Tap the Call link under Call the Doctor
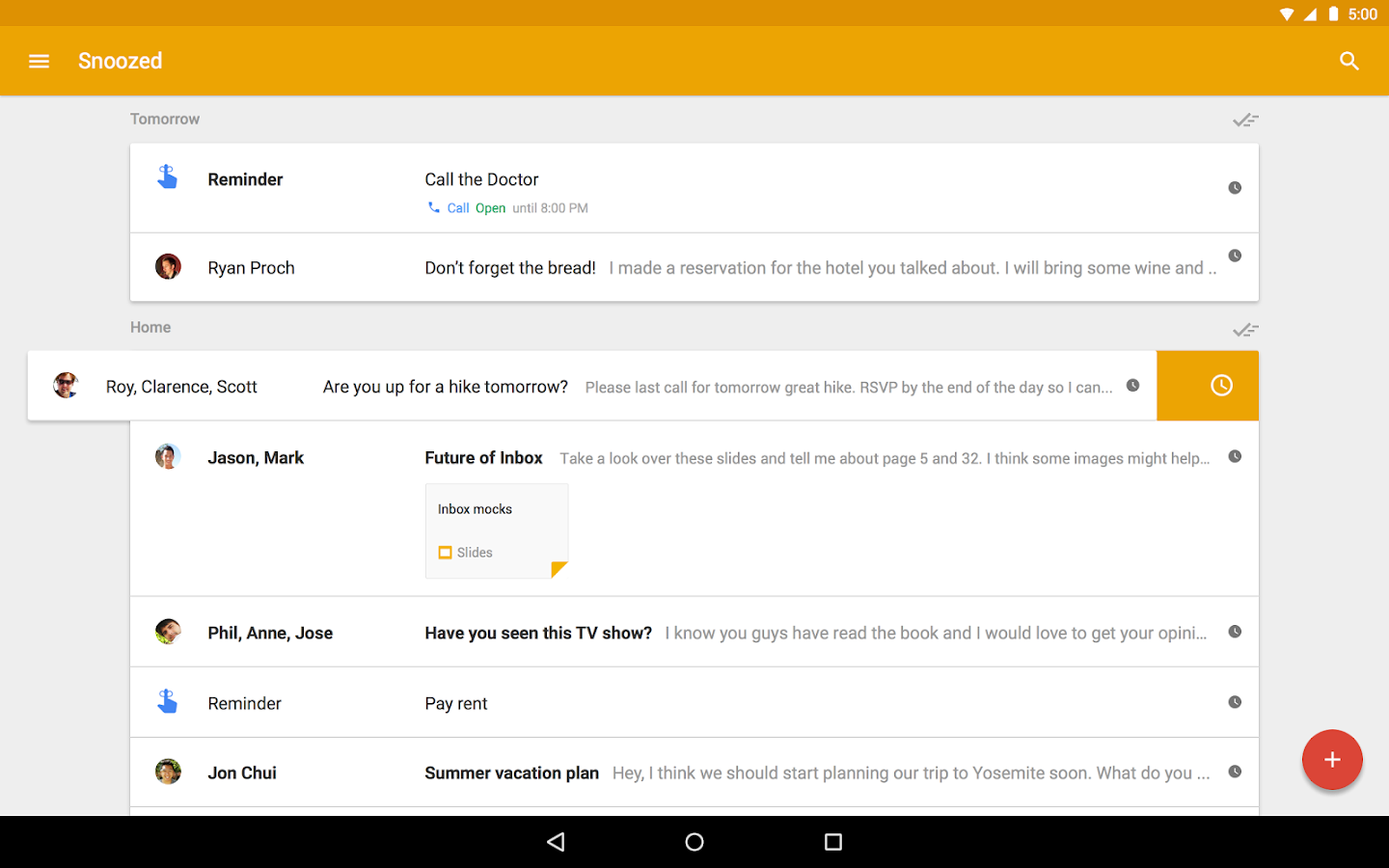This screenshot has width=1389, height=868. click(x=449, y=207)
